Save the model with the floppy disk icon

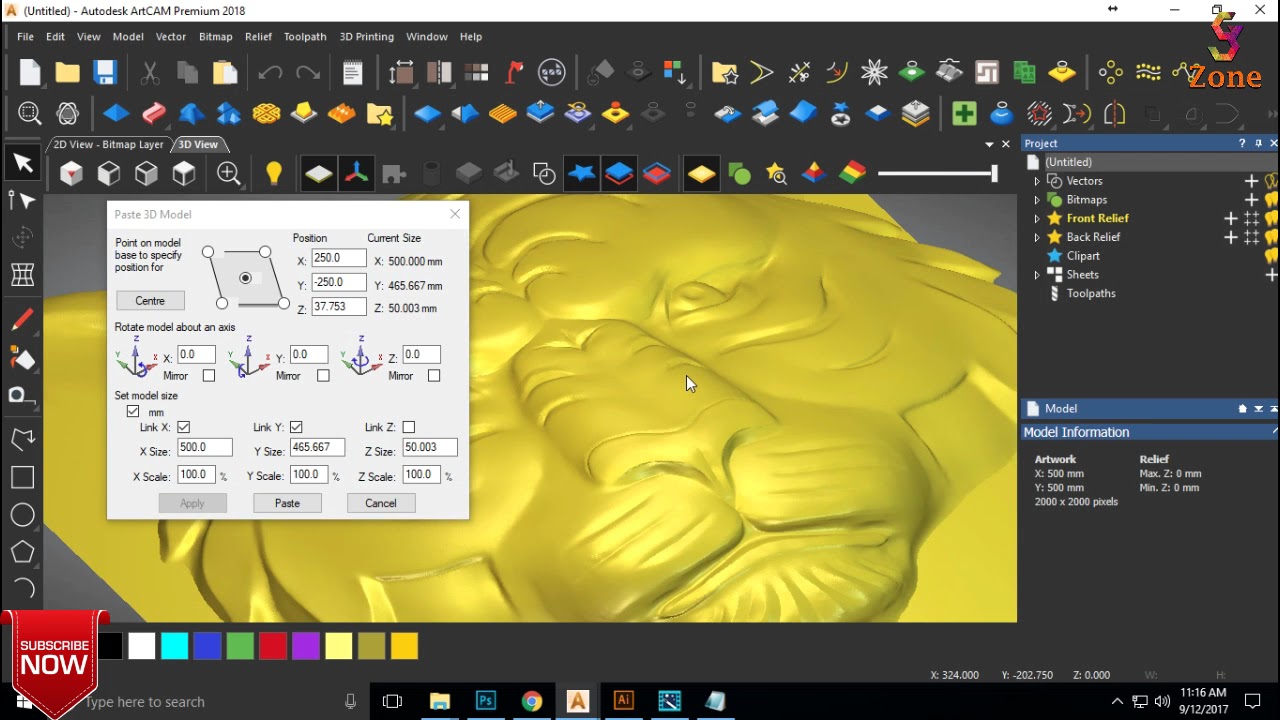pyautogui.click(x=105, y=72)
